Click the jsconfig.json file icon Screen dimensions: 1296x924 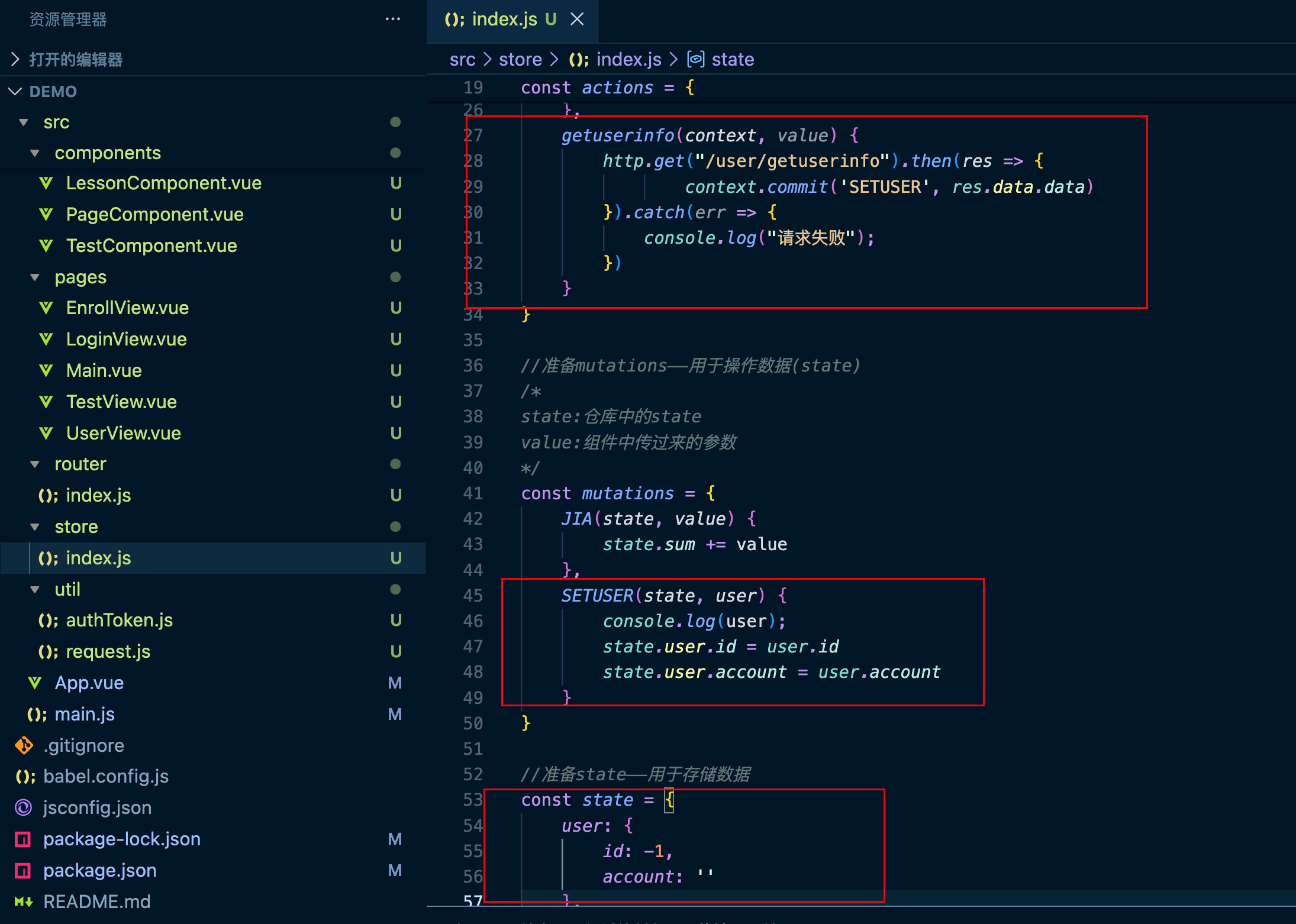tap(24, 807)
